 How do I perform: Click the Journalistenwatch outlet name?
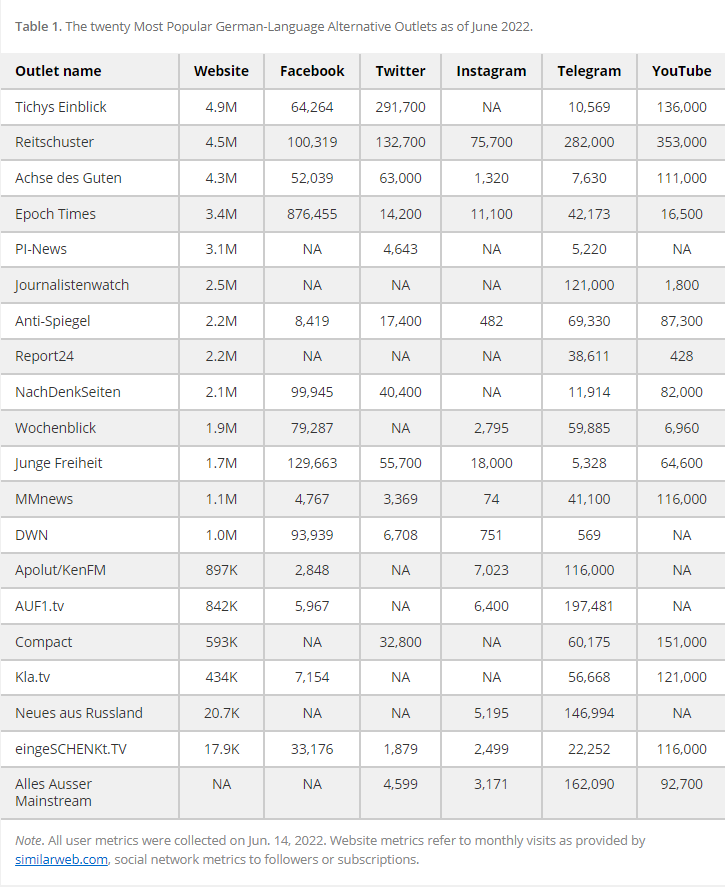click(x=72, y=285)
